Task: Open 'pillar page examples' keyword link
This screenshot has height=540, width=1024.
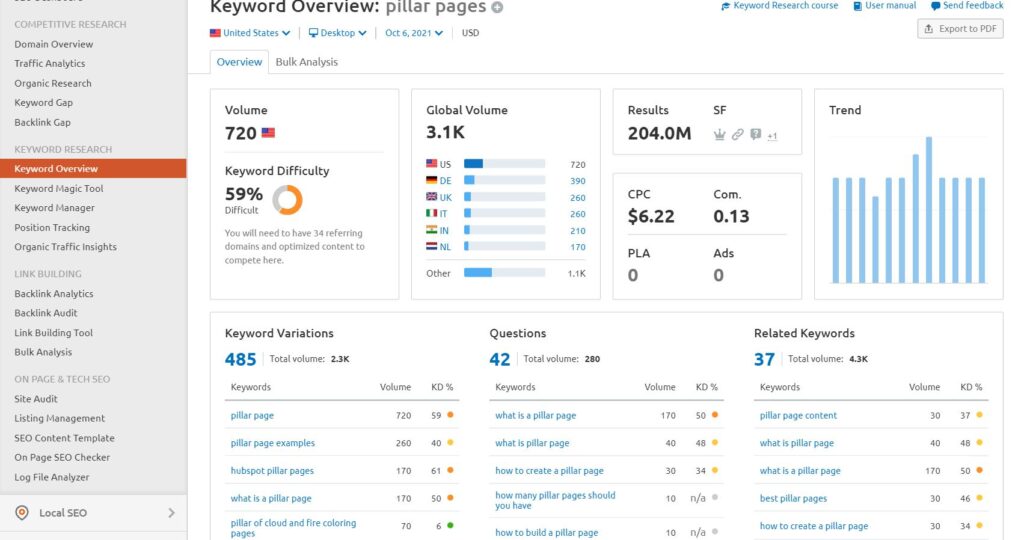Action: [x=272, y=443]
